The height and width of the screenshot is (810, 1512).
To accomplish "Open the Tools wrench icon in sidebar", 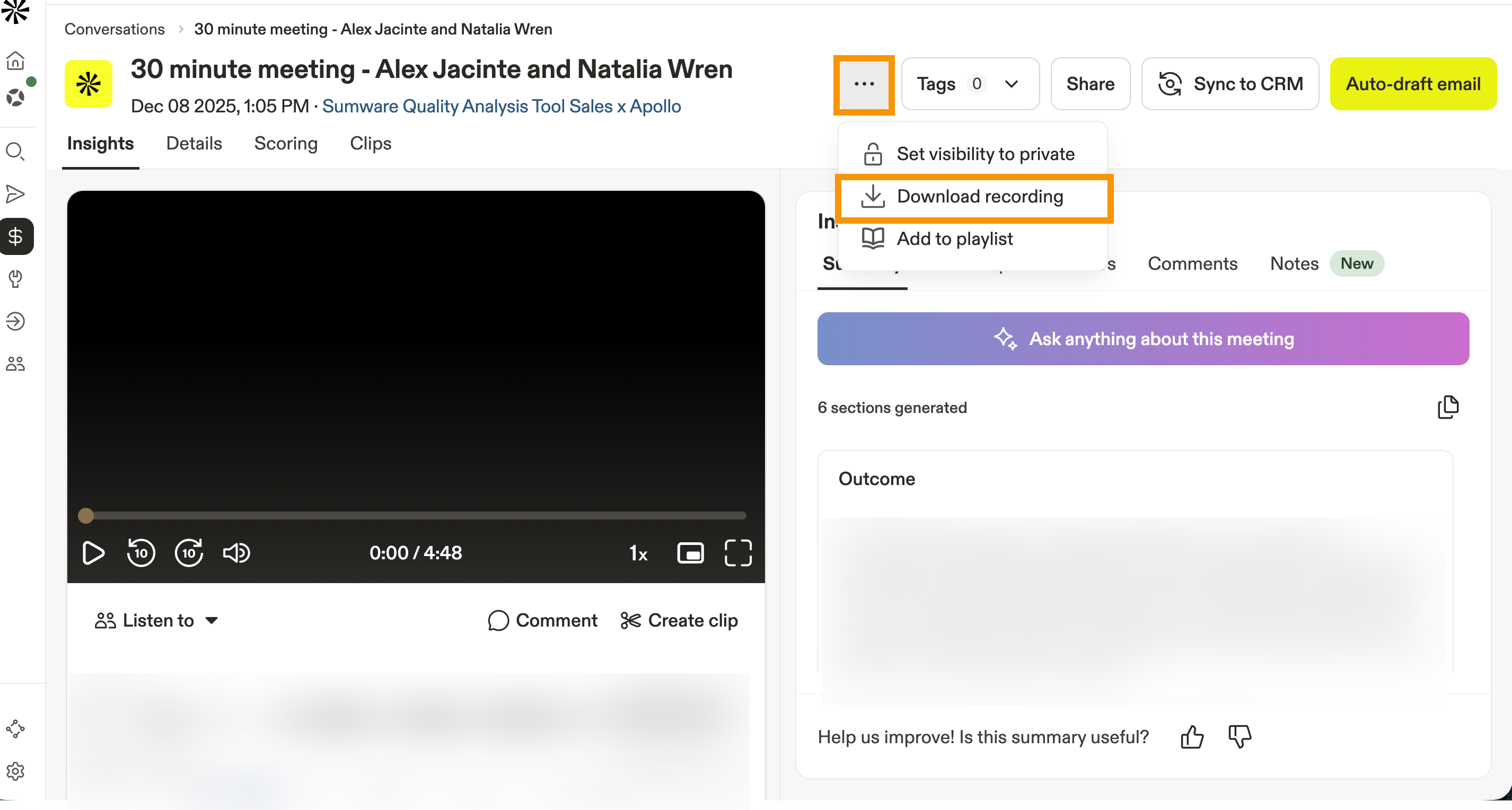I will pos(16,279).
